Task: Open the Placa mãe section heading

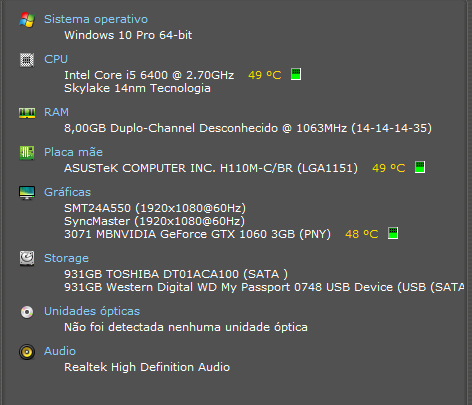Action: click(x=73, y=152)
